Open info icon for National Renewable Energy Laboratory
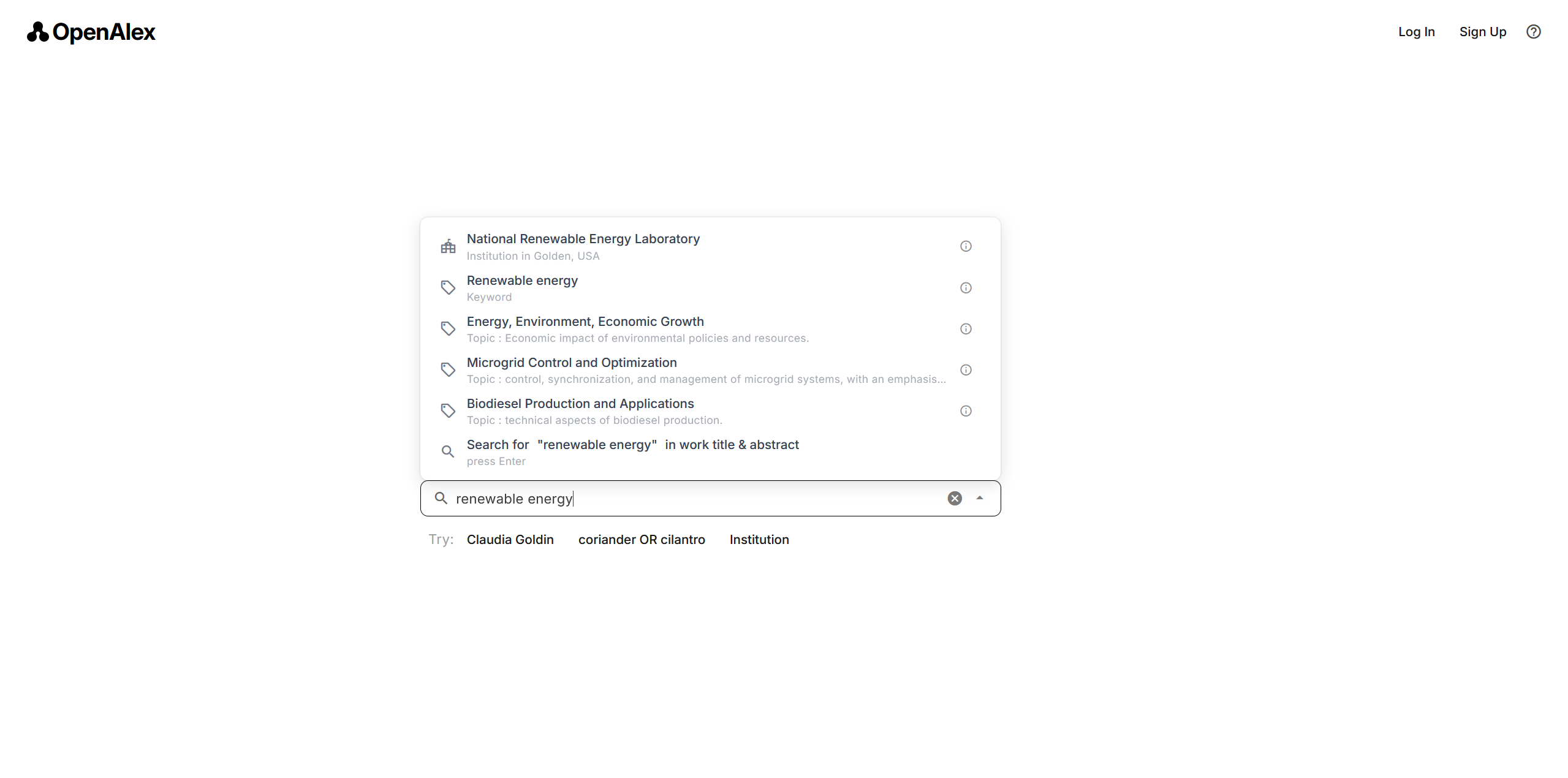The height and width of the screenshot is (778, 1568). pyautogui.click(x=966, y=246)
